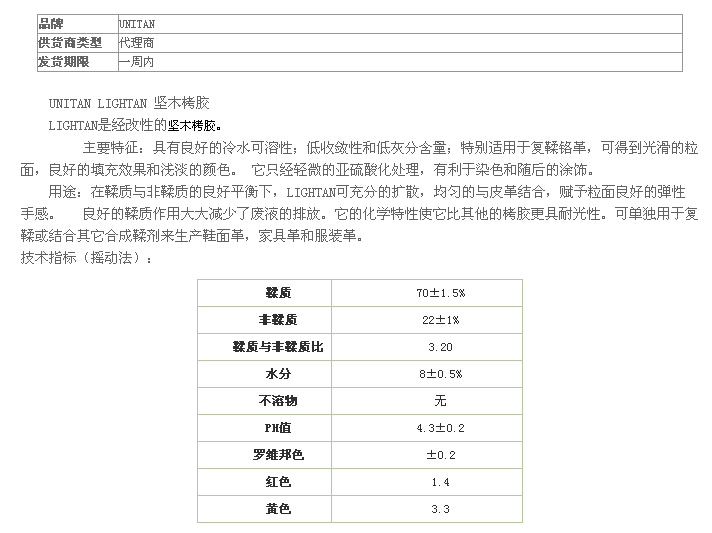This screenshot has width=712, height=533.
Task: Click the 技术指标（摇动法）heading text
Action: (x=88, y=258)
